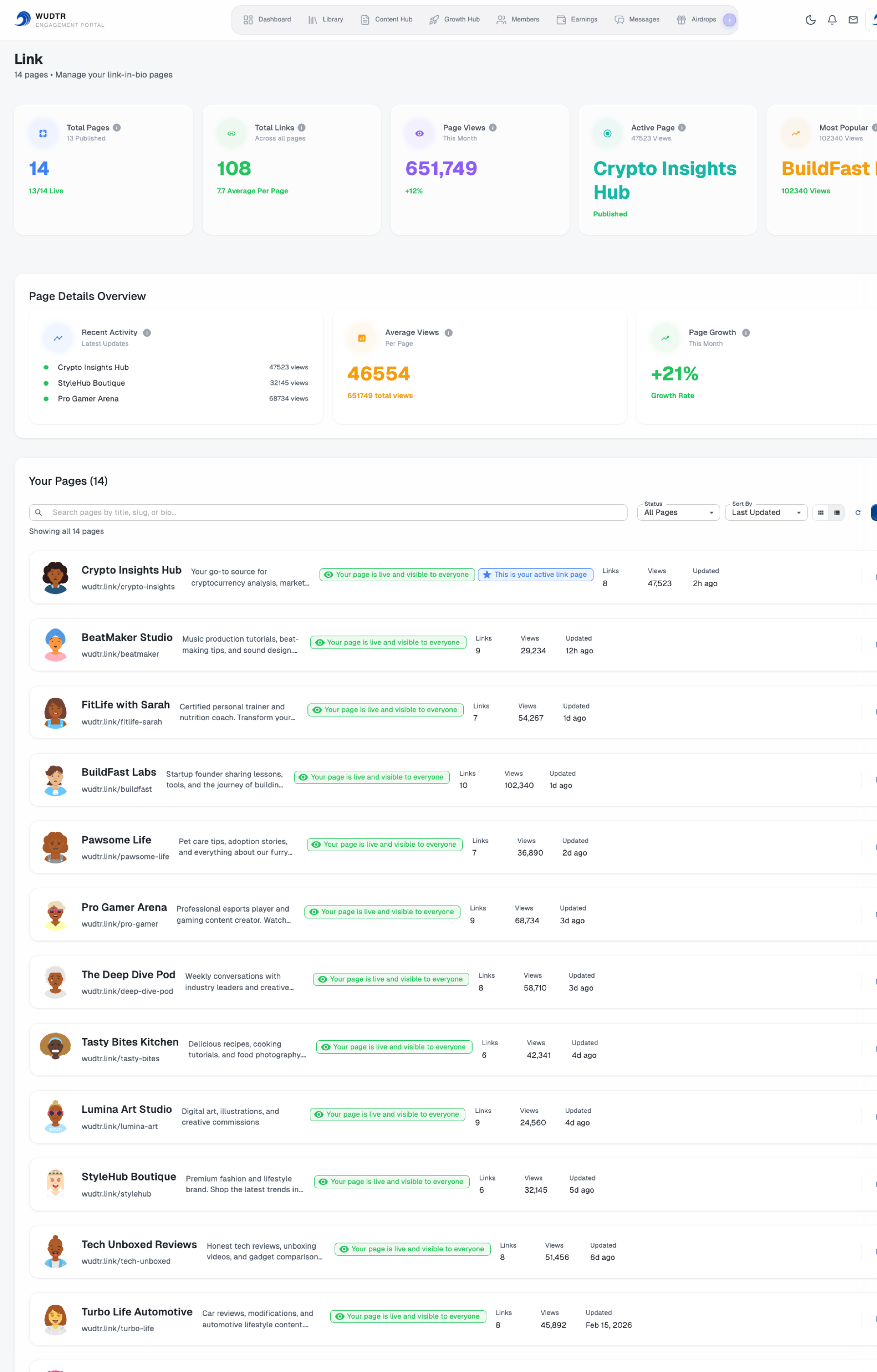The width and height of the screenshot is (877, 1372).
Task: Open the Crypto Insights Hub page title
Action: [x=131, y=570]
